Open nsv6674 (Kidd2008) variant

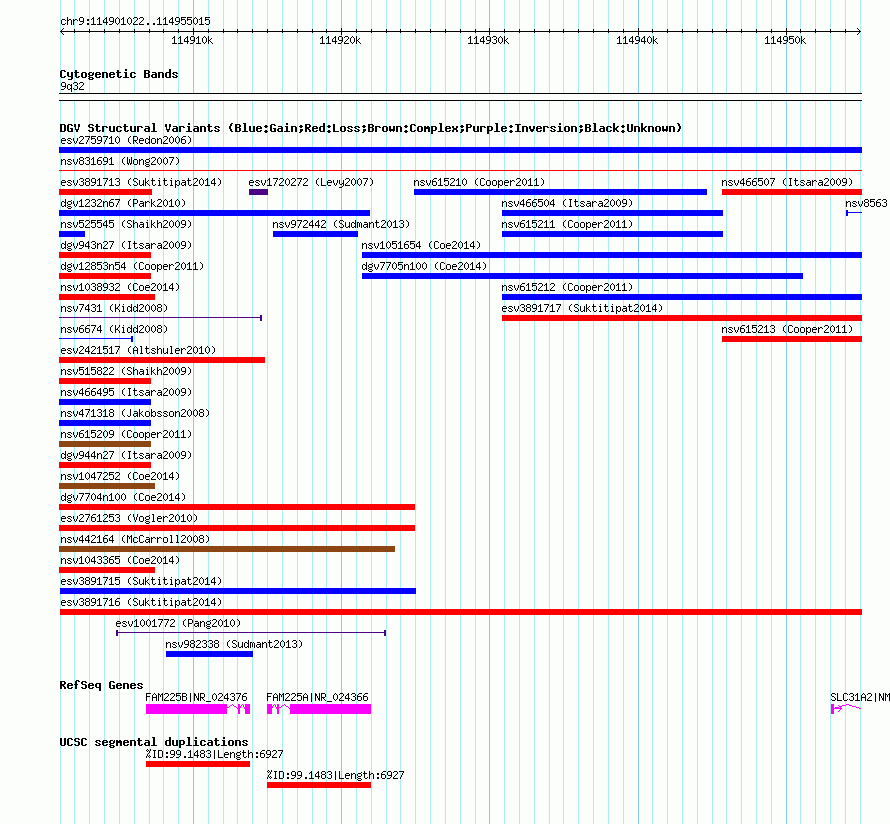pos(114,329)
